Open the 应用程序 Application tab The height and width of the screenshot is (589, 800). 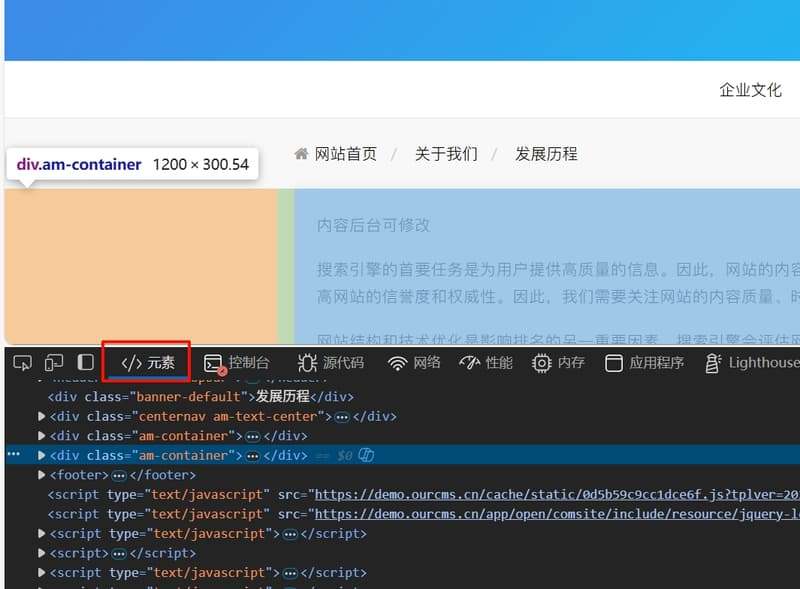pos(644,363)
